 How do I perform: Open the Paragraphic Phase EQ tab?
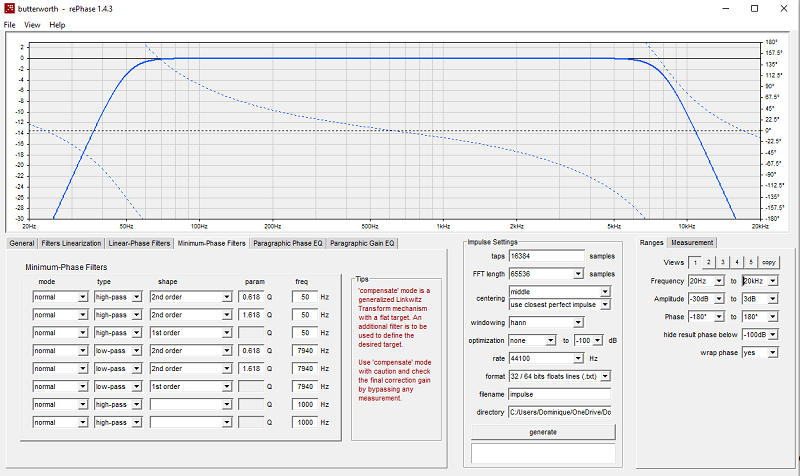click(x=288, y=243)
